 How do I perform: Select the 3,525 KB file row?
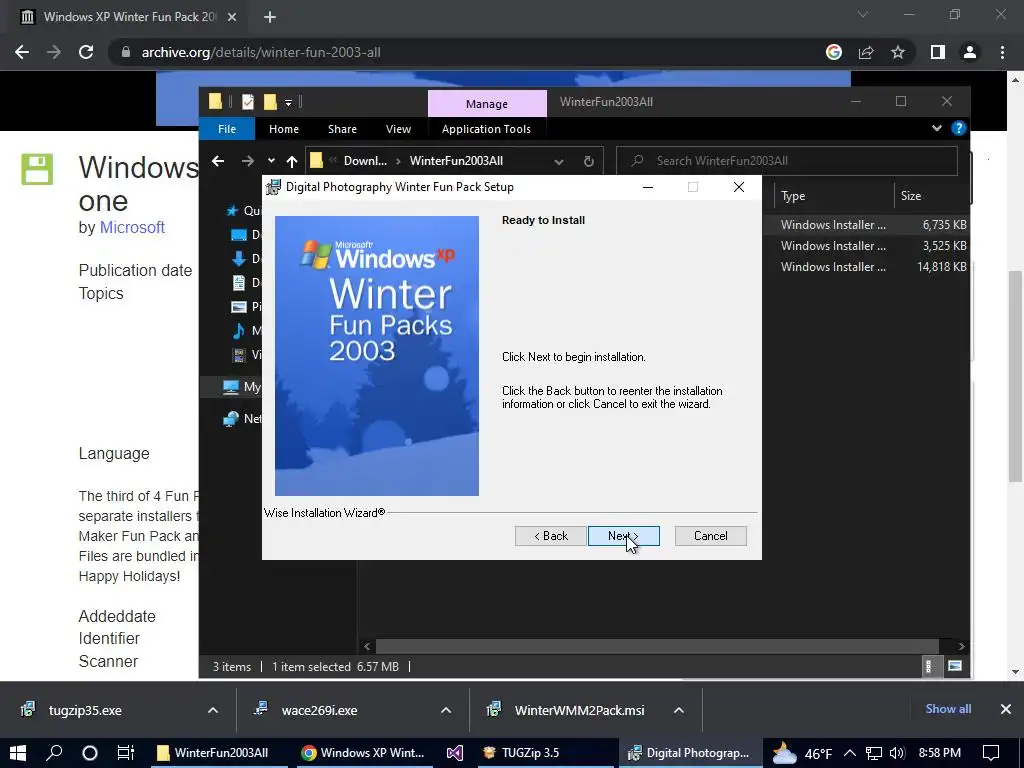click(x=865, y=246)
